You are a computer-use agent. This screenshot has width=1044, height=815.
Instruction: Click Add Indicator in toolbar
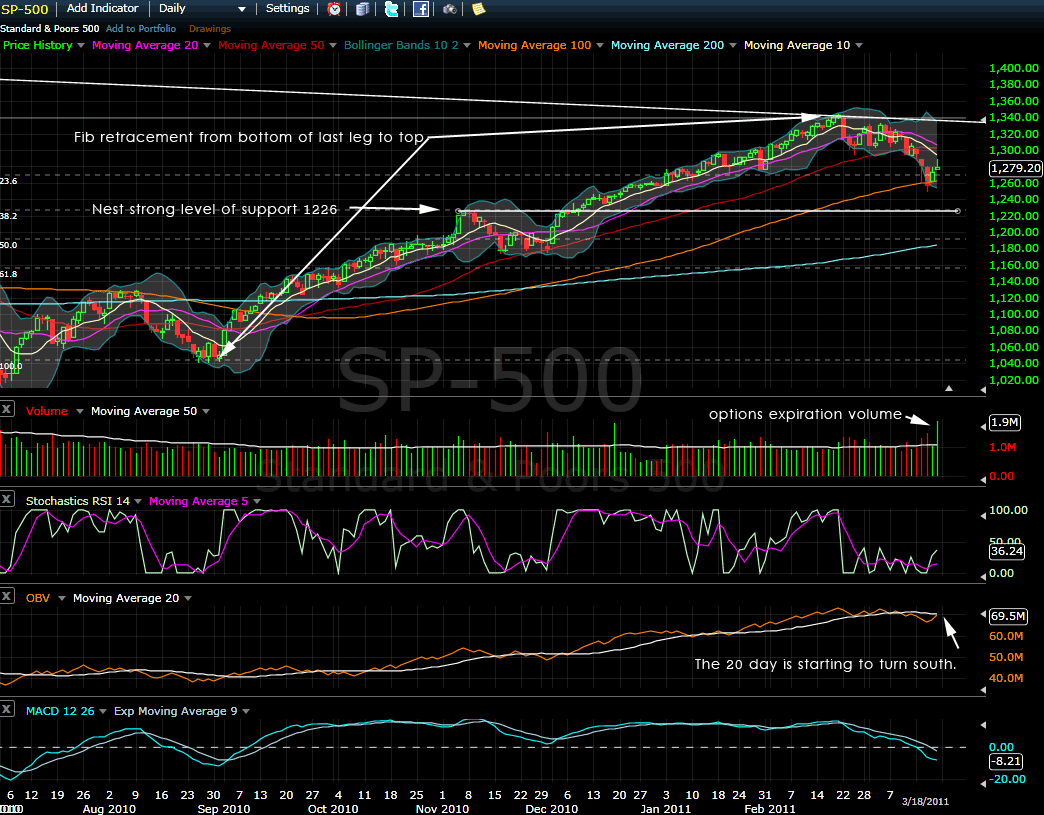click(103, 9)
